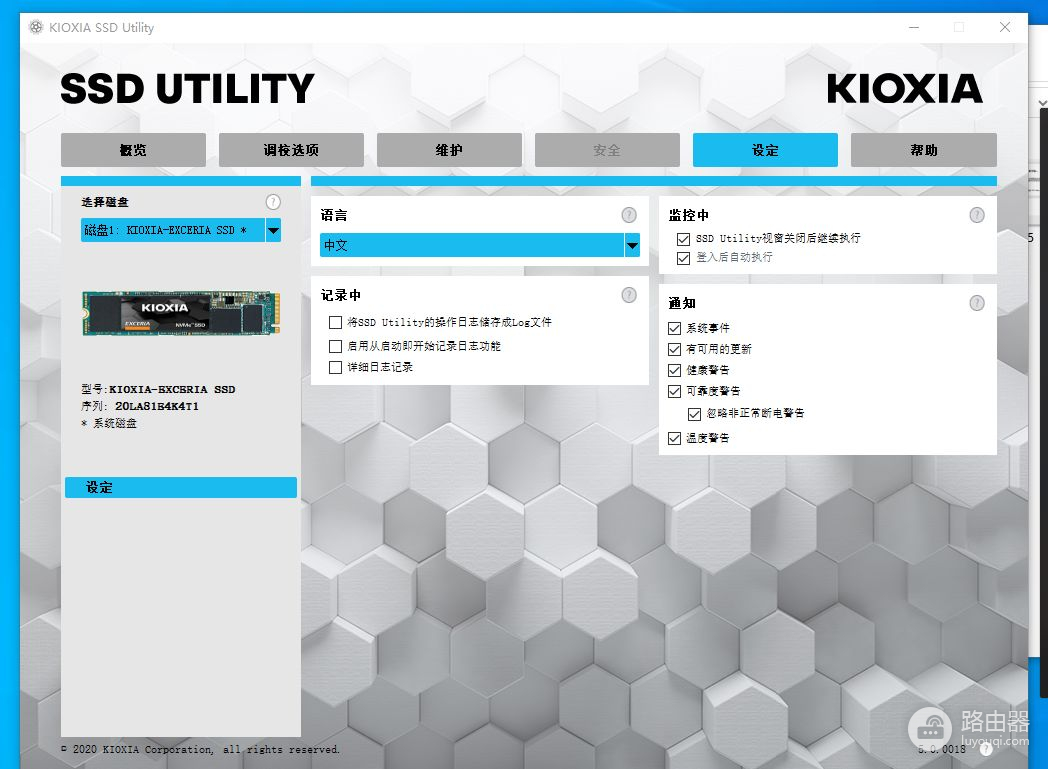The height and width of the screenshot is (769, 1048).
Task: Click the help icon in 监控中 panel
Action: 977,215
